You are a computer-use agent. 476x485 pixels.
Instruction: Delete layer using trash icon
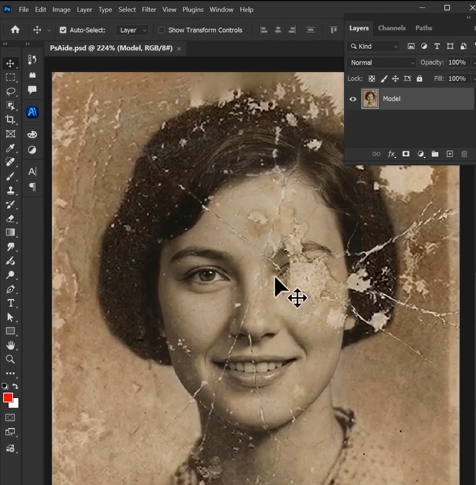pyautogui.click(x=464, y=154)
